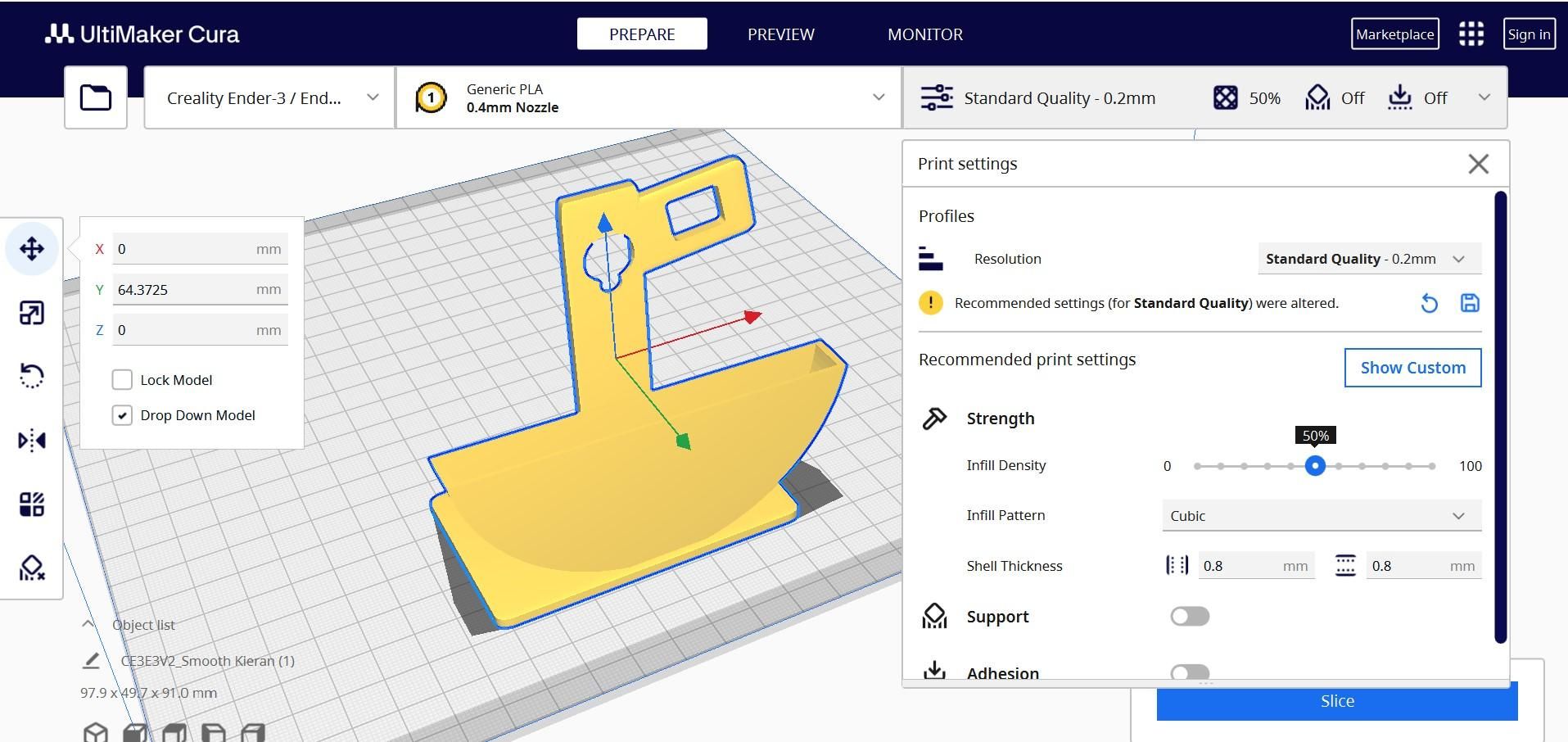Select the Rotate tool
Image resolution: width=1568 pixels, height=742 pixels.
tap(32, 376)
